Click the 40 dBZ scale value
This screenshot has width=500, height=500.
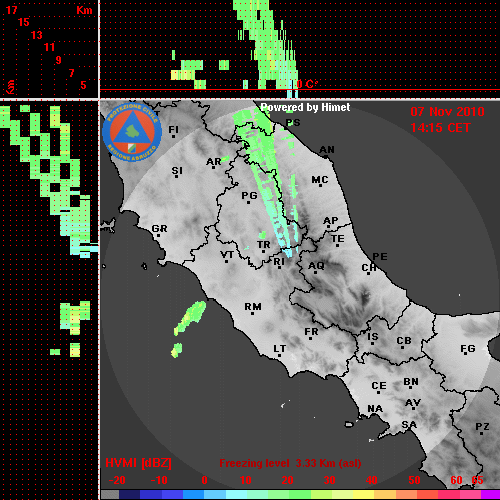tap(372, 480)
